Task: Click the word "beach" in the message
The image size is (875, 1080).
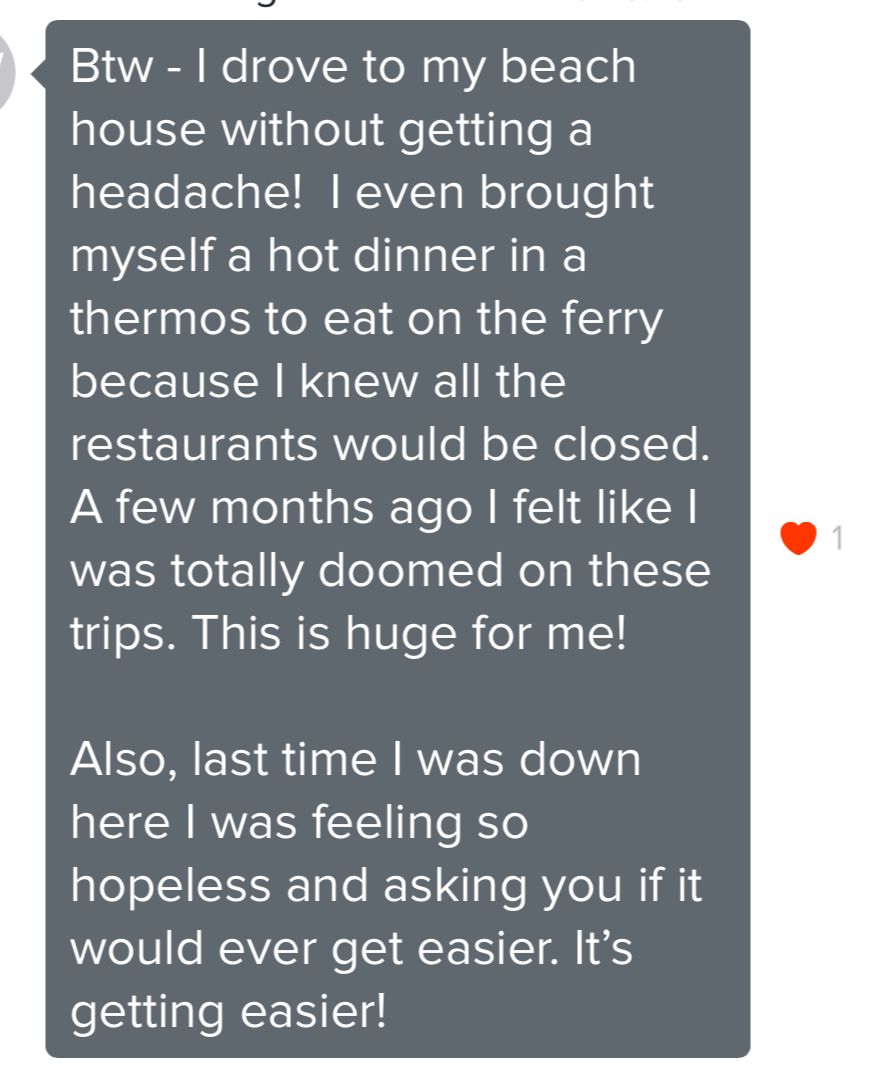Action: 567,68
